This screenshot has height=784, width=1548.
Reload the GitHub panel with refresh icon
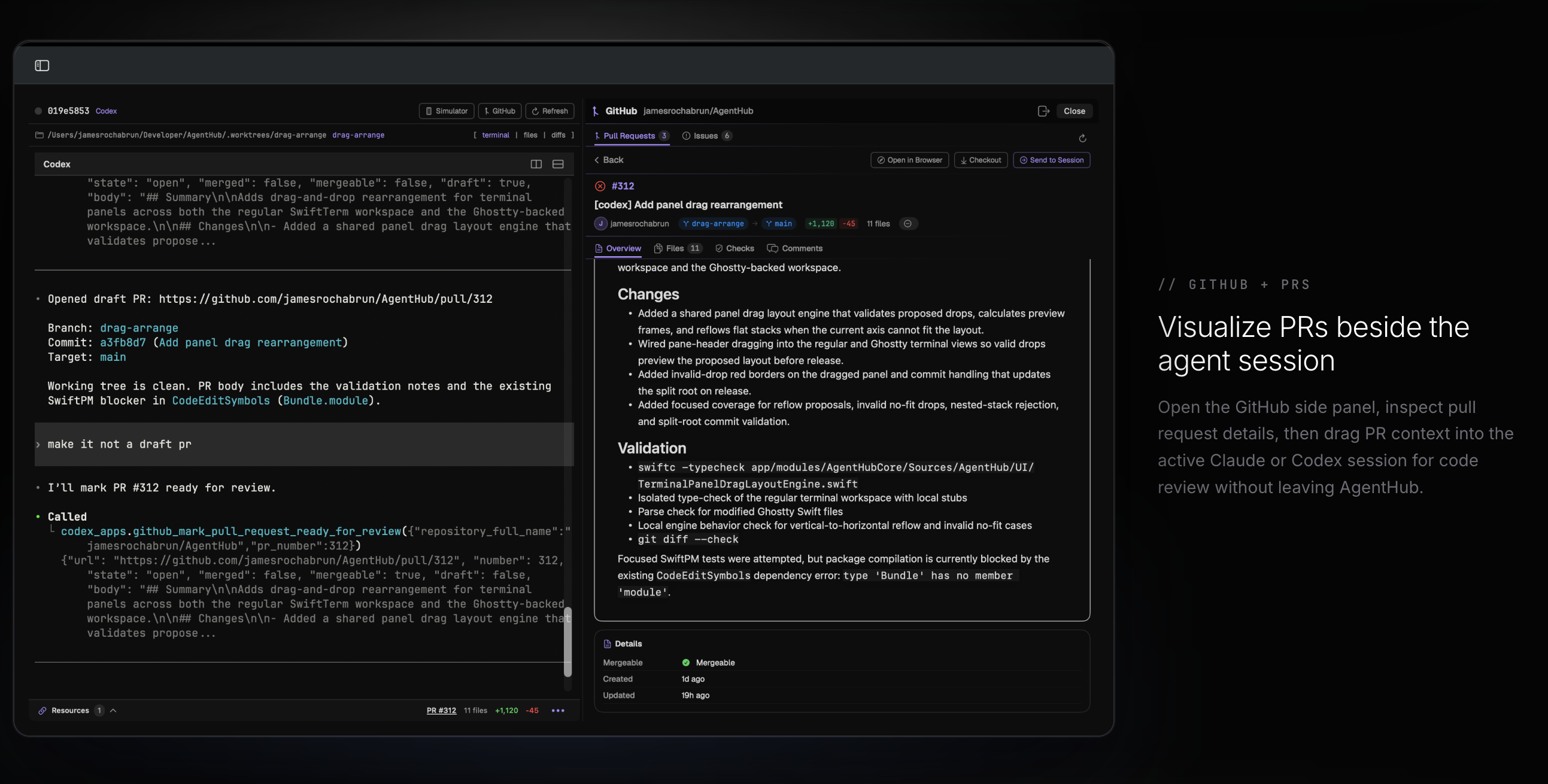click(x=1082, y=138)
